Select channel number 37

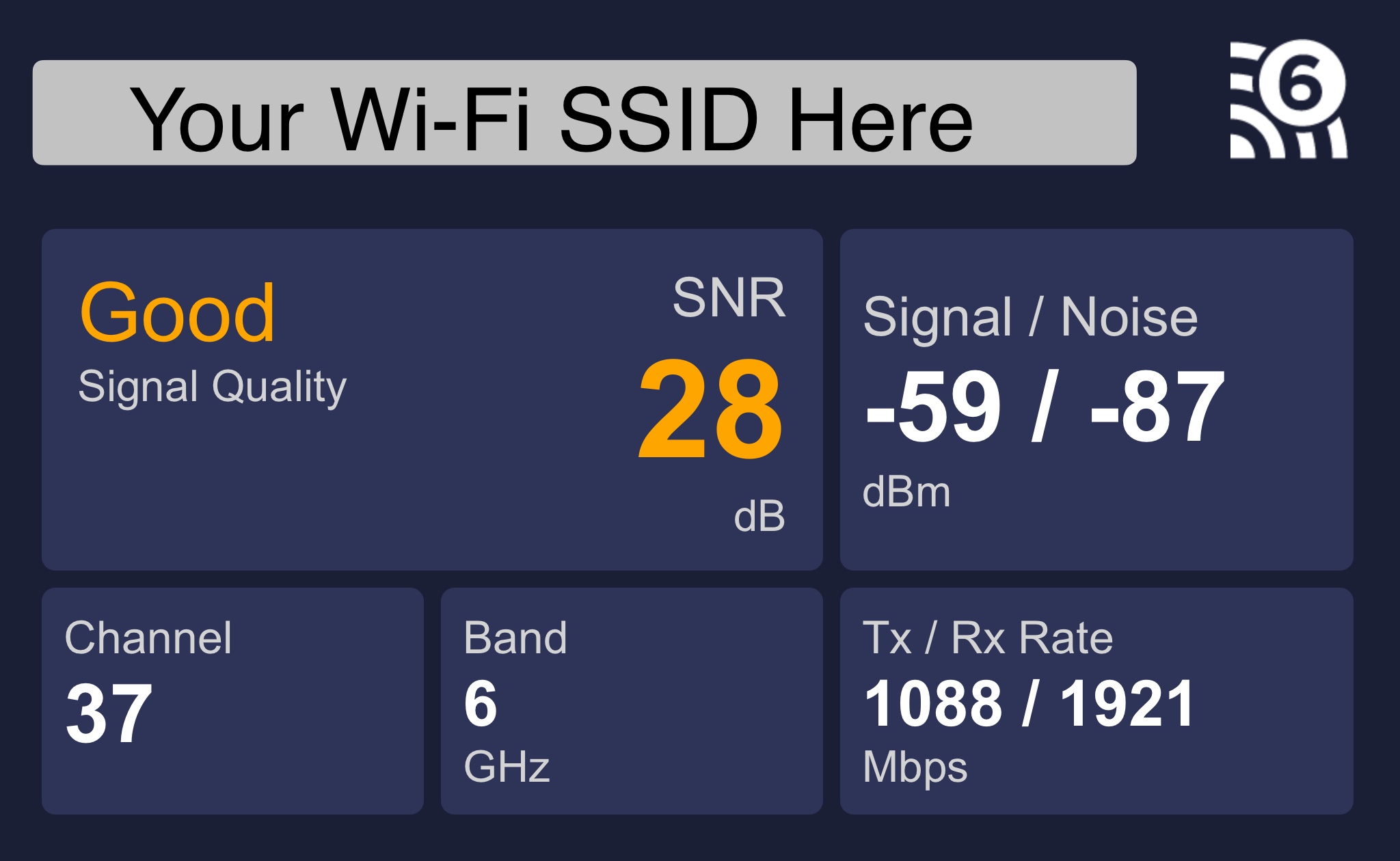pos(109,714)
